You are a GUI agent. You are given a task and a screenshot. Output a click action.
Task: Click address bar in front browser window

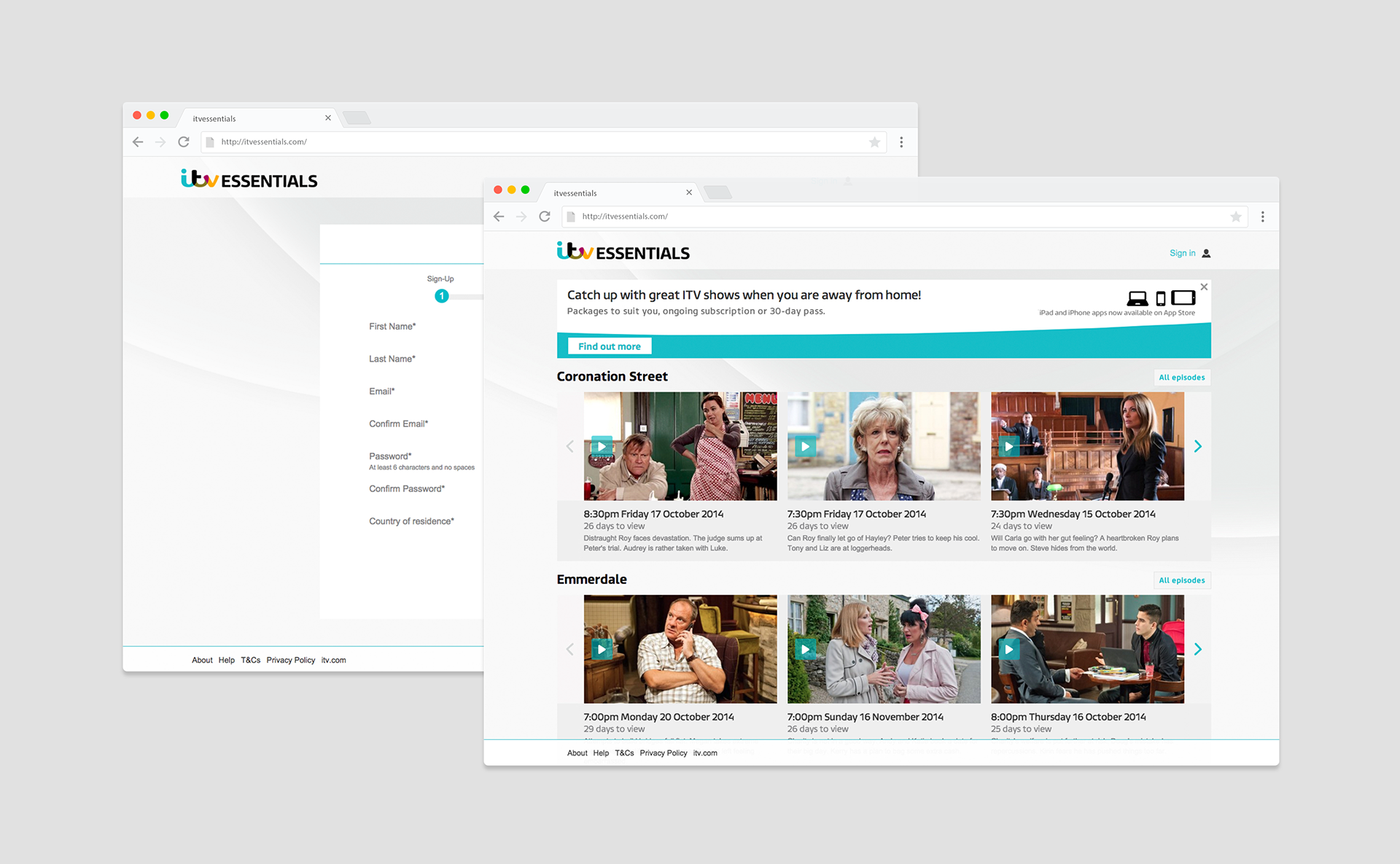coord(904,217)
